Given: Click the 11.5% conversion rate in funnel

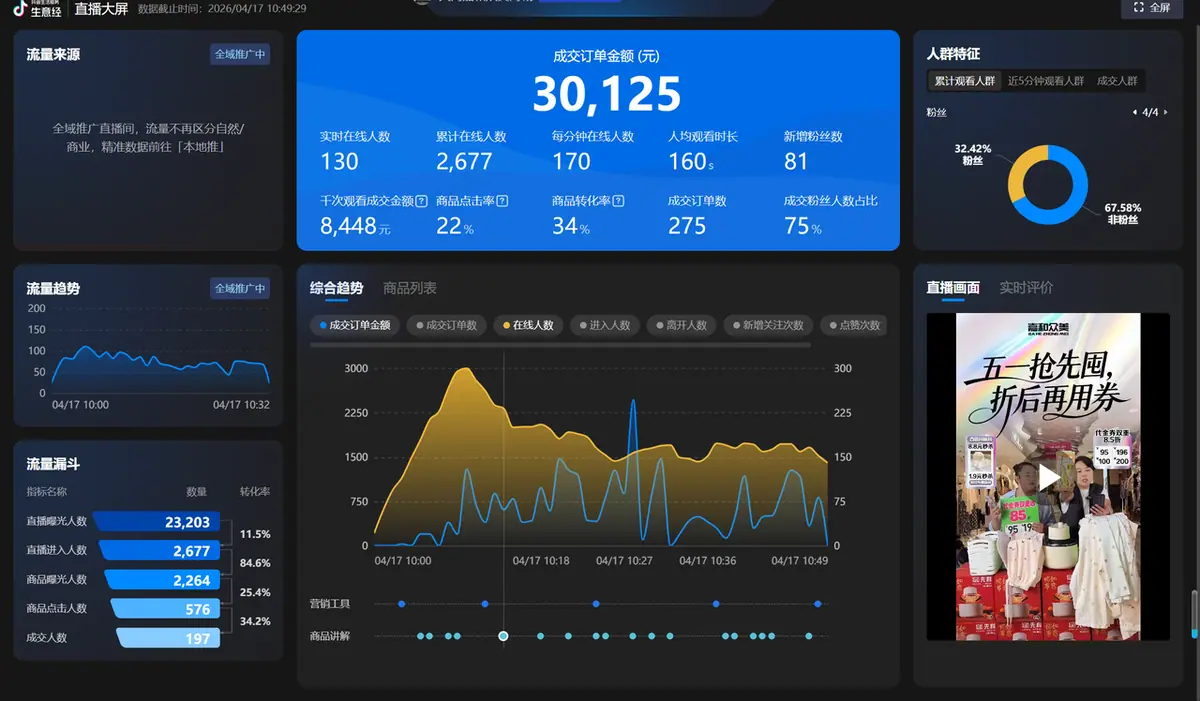Looking at the screenshot, I should (255, 534).
